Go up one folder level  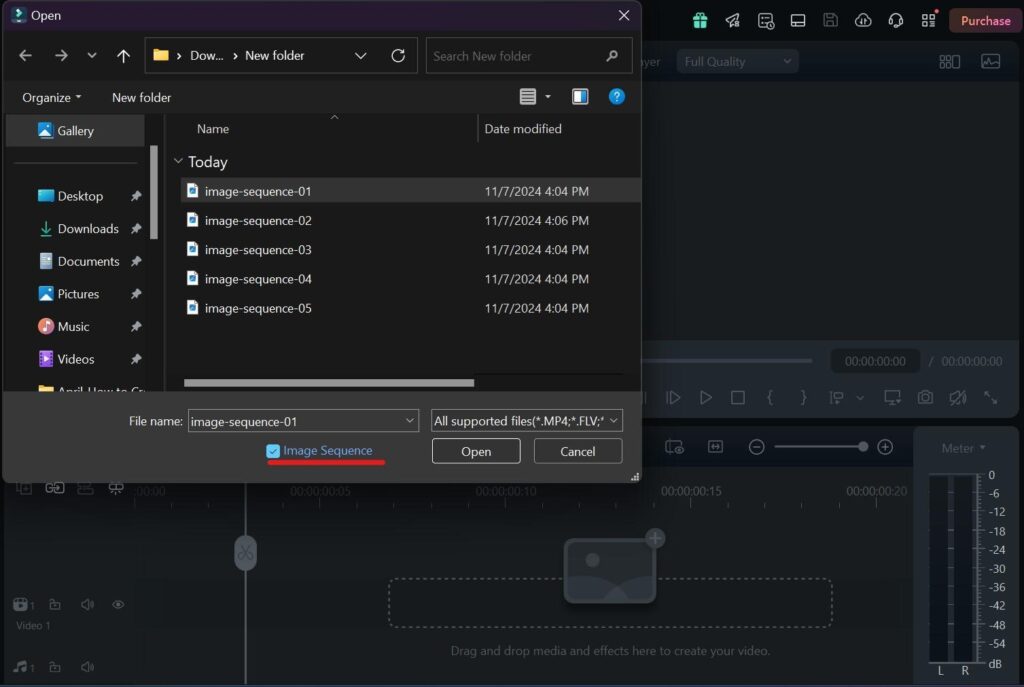pos(123,56)
